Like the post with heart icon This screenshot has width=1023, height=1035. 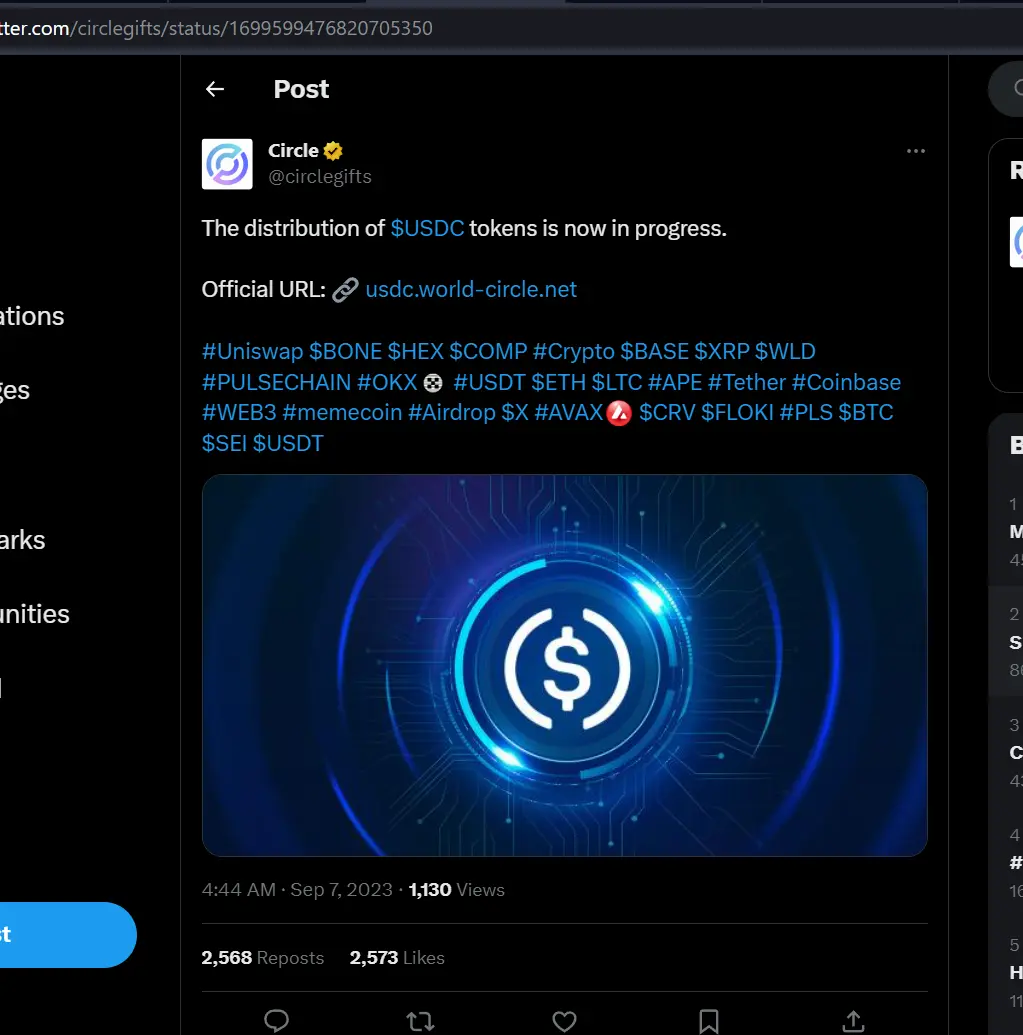[564, 1021]
